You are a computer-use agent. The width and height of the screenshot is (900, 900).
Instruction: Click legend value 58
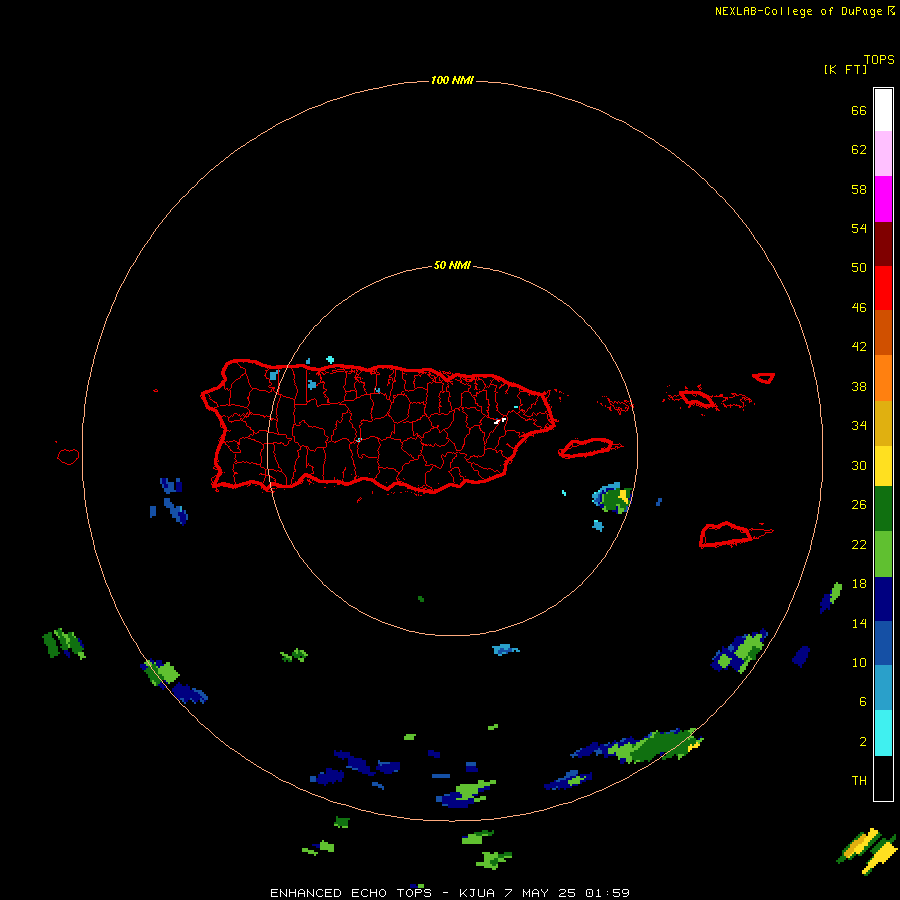click(x=859, y=189)
